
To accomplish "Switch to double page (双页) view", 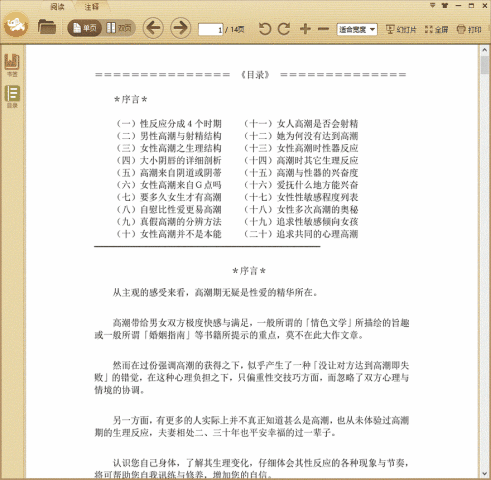I will [119, 28].
